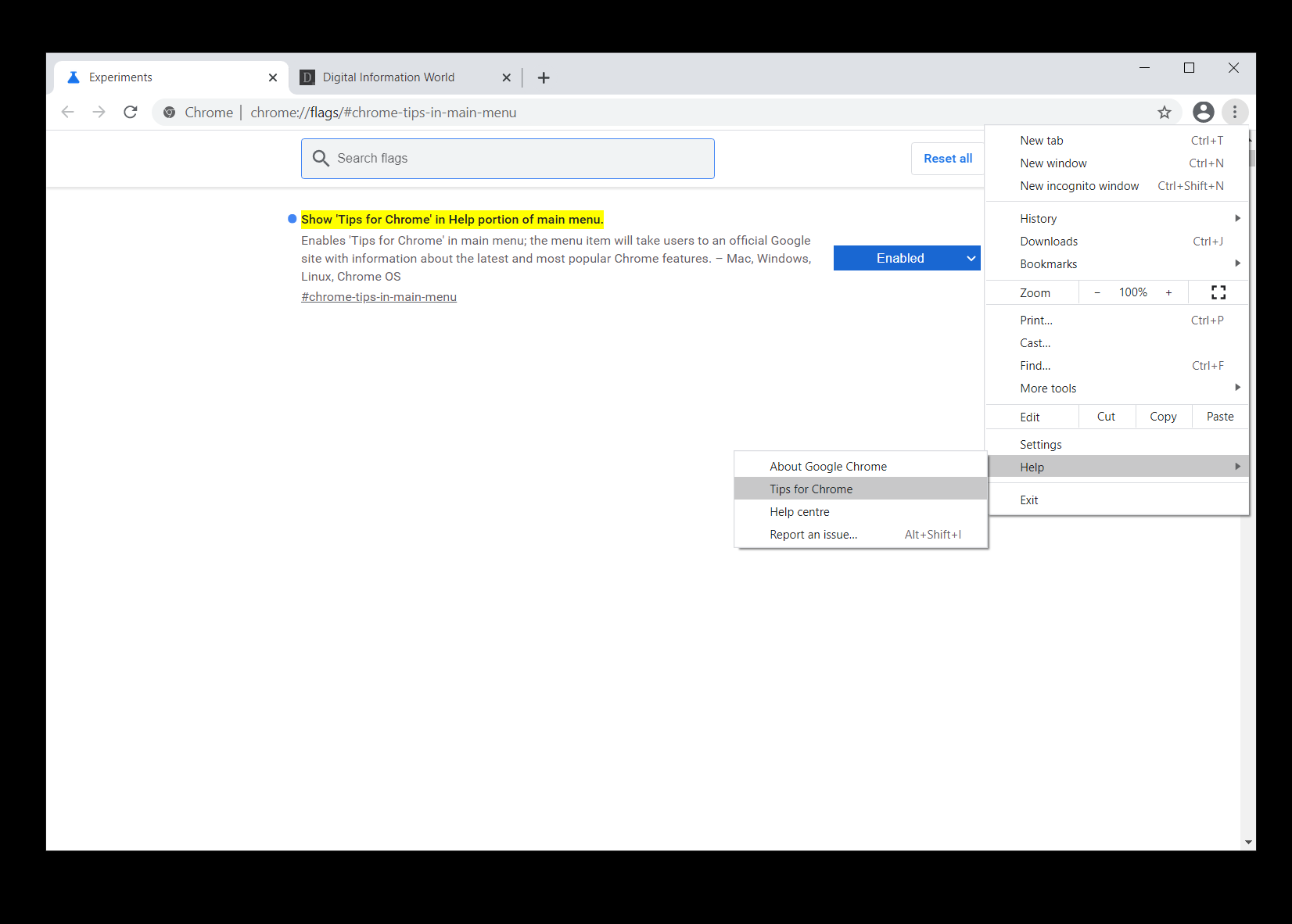Image resolution: width=1292 pixels, height=924 pixels.
Task: Toggle fullscreen from the Zoom row
Action: click(x=1218, y=292)
